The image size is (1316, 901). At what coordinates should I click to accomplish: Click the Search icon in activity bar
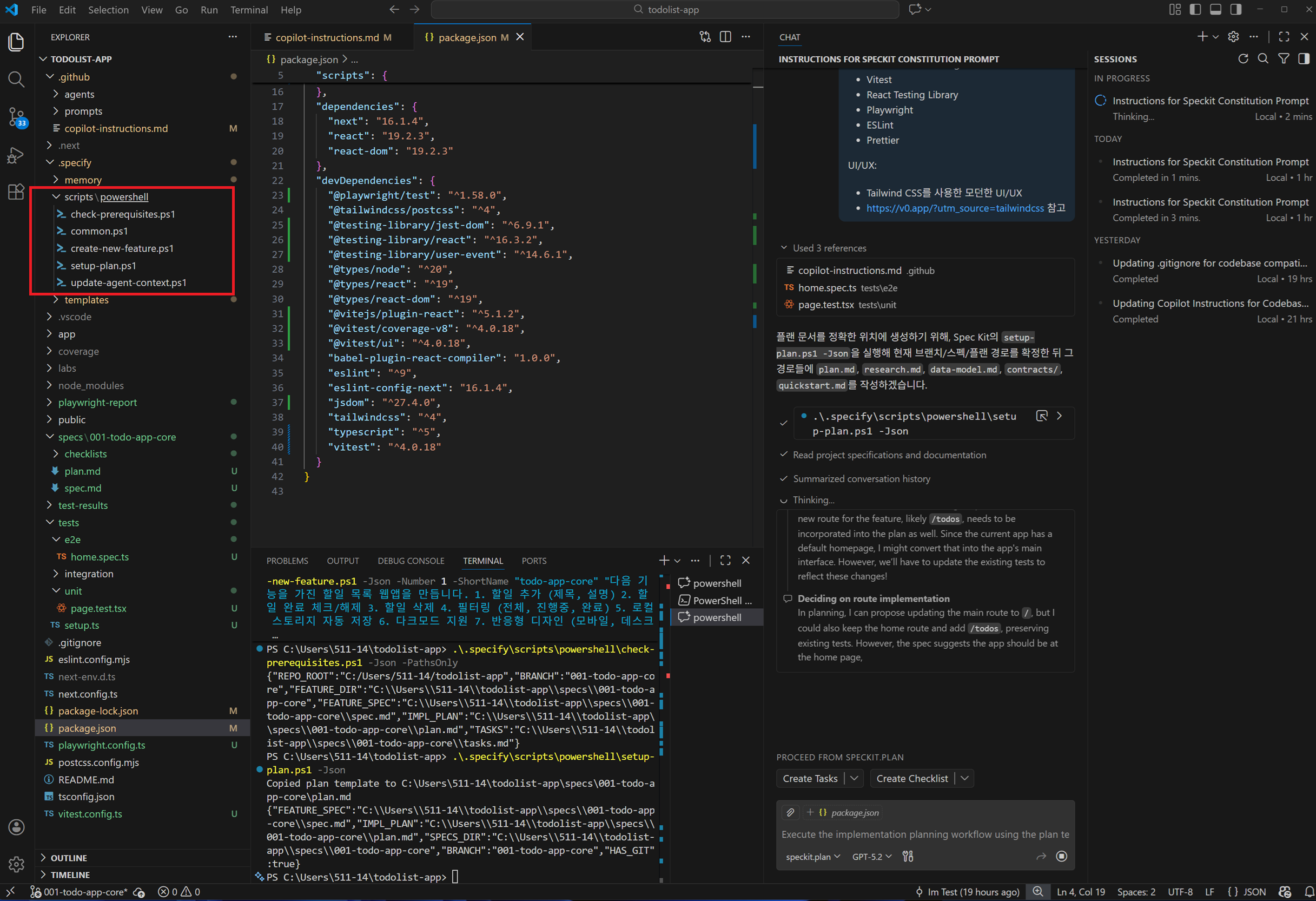click(x=16, y=80)
